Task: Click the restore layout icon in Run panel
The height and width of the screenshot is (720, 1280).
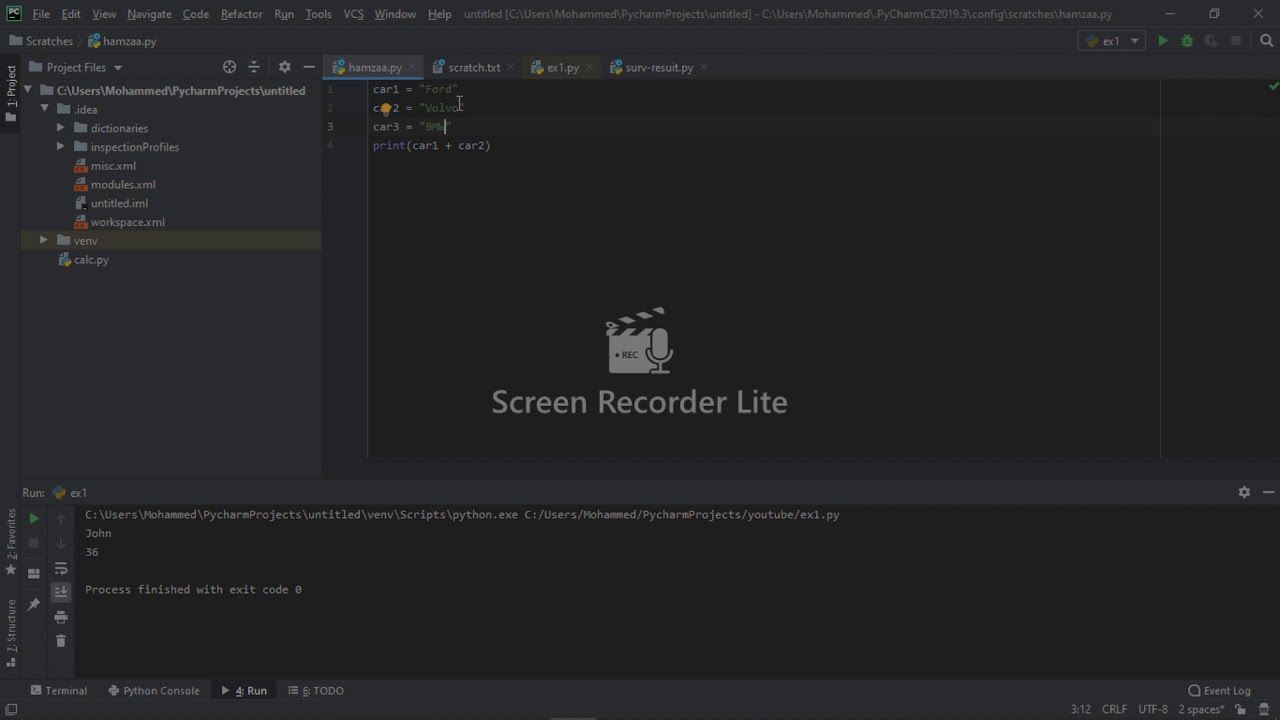Action: (33, 573)
